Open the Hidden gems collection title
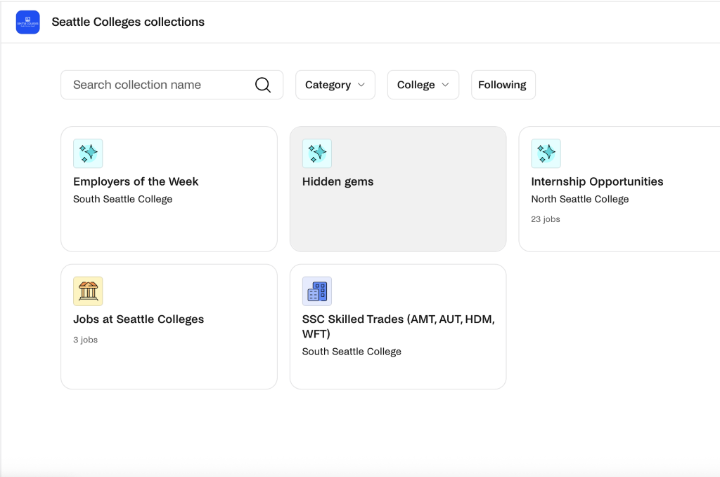The height and width of the screenshot is (477, 720). (x=338, y=181)
